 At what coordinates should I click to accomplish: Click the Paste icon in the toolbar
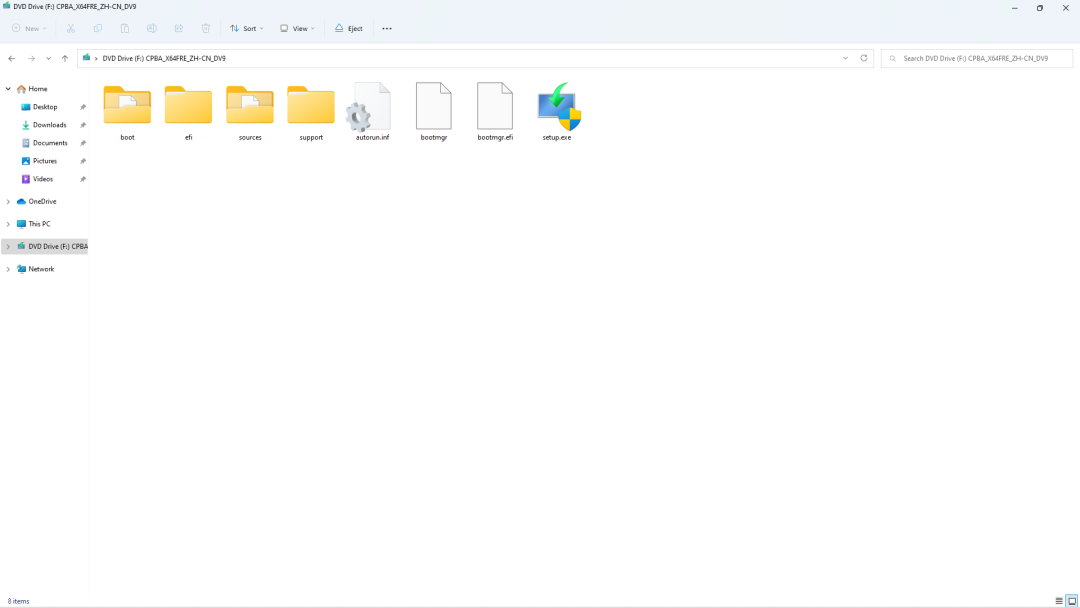click(x=124, y=28)
